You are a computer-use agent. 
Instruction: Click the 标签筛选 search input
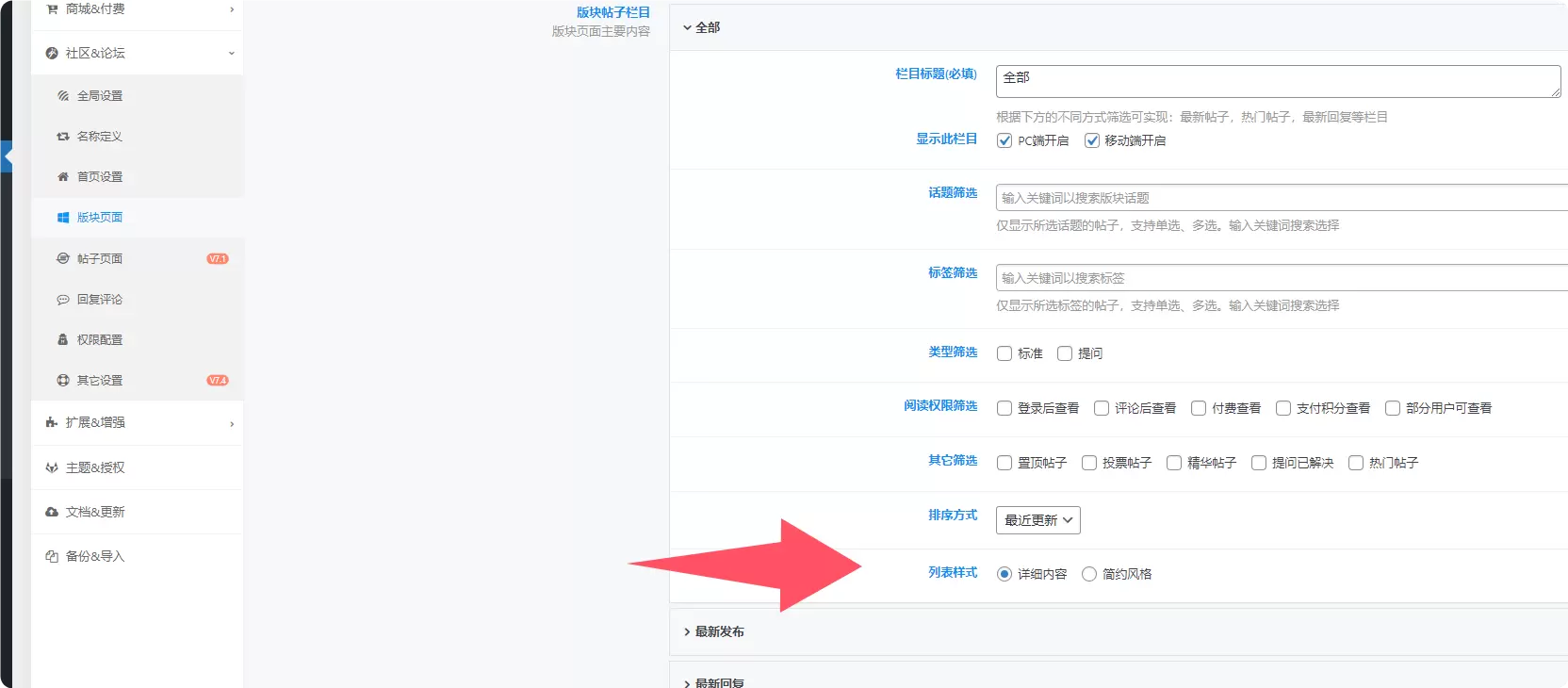1282,278
